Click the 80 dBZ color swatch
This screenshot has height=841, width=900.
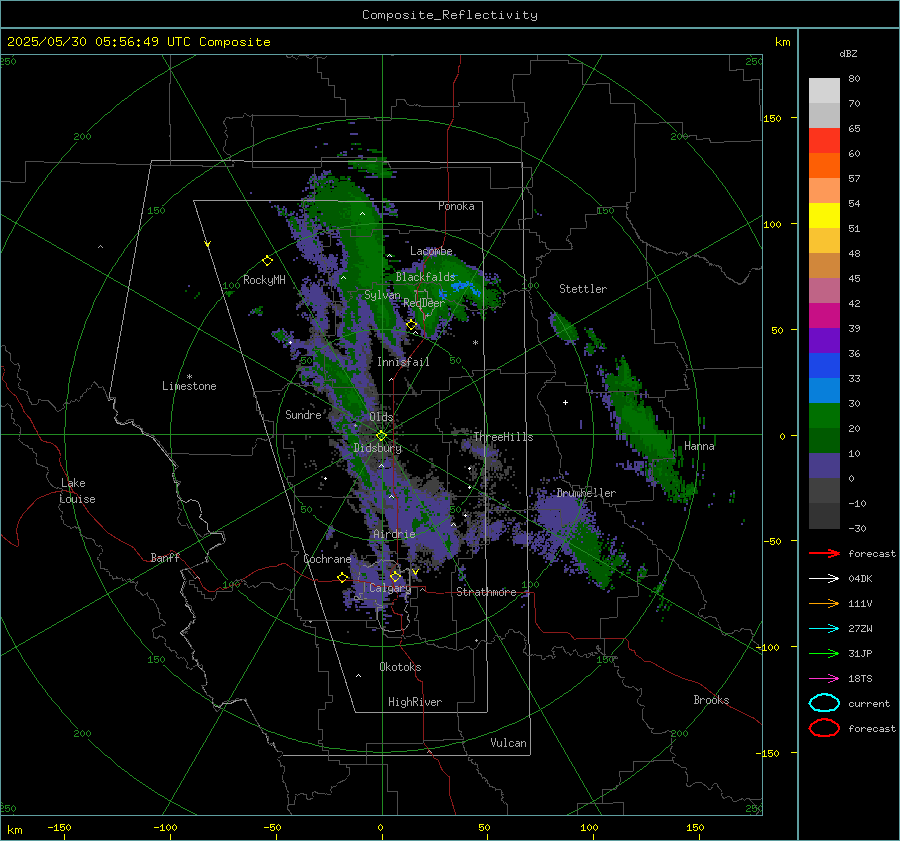click(x=824, y=90)
